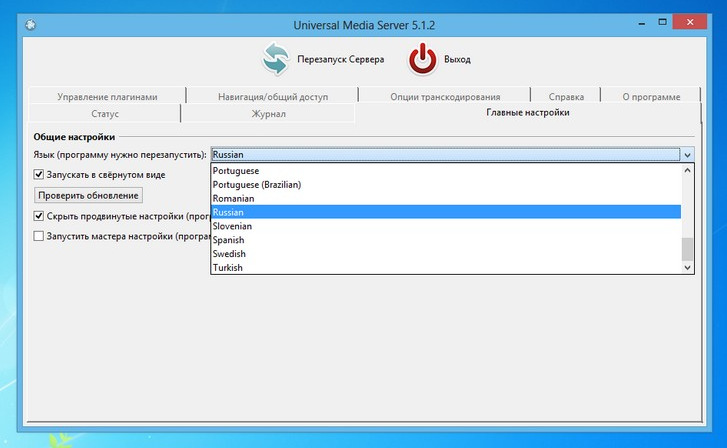727x448 pixels.
Task: Click the language field showing Russian
Action: point(446,155)
